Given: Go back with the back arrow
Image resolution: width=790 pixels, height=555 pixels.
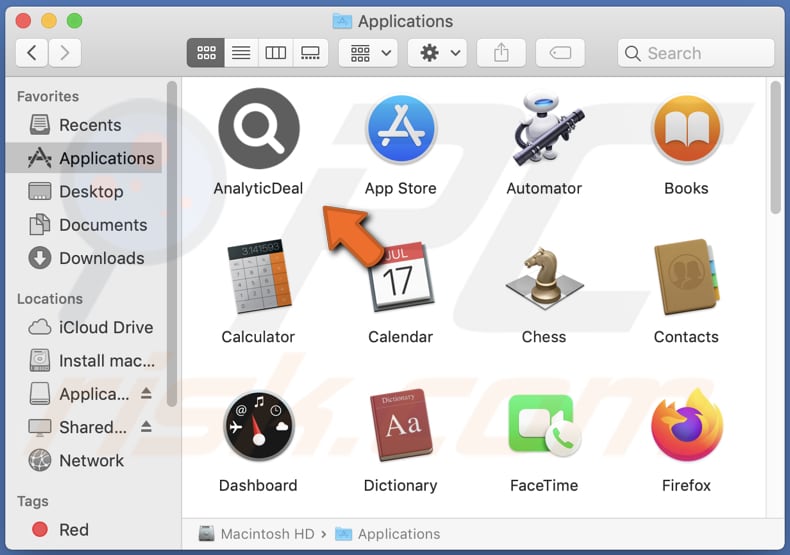Looking at the screenshot, I should tap(32, 53).
